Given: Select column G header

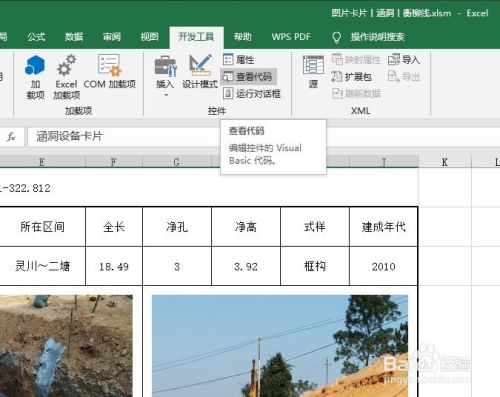Looking at the screenshot, I should click(x=177, y=162).
